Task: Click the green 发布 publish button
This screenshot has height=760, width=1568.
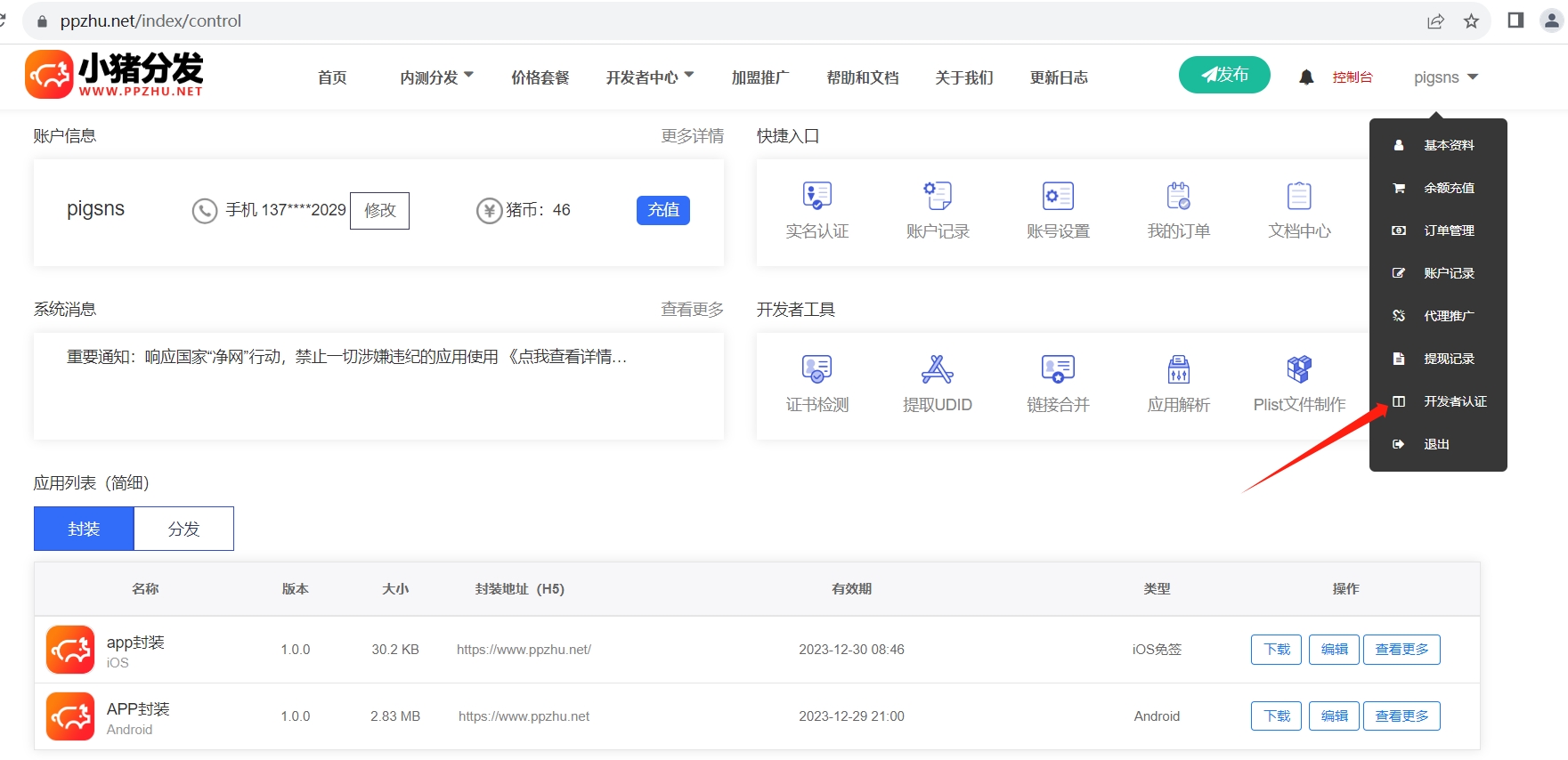Action: (1224, 75)
